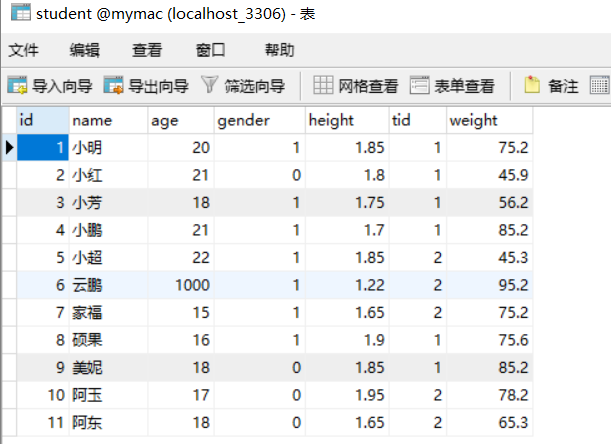This screenshot has height=444, width=611.
Task: Click the Form View (表单查看) icon
Action: coord(420,85)
